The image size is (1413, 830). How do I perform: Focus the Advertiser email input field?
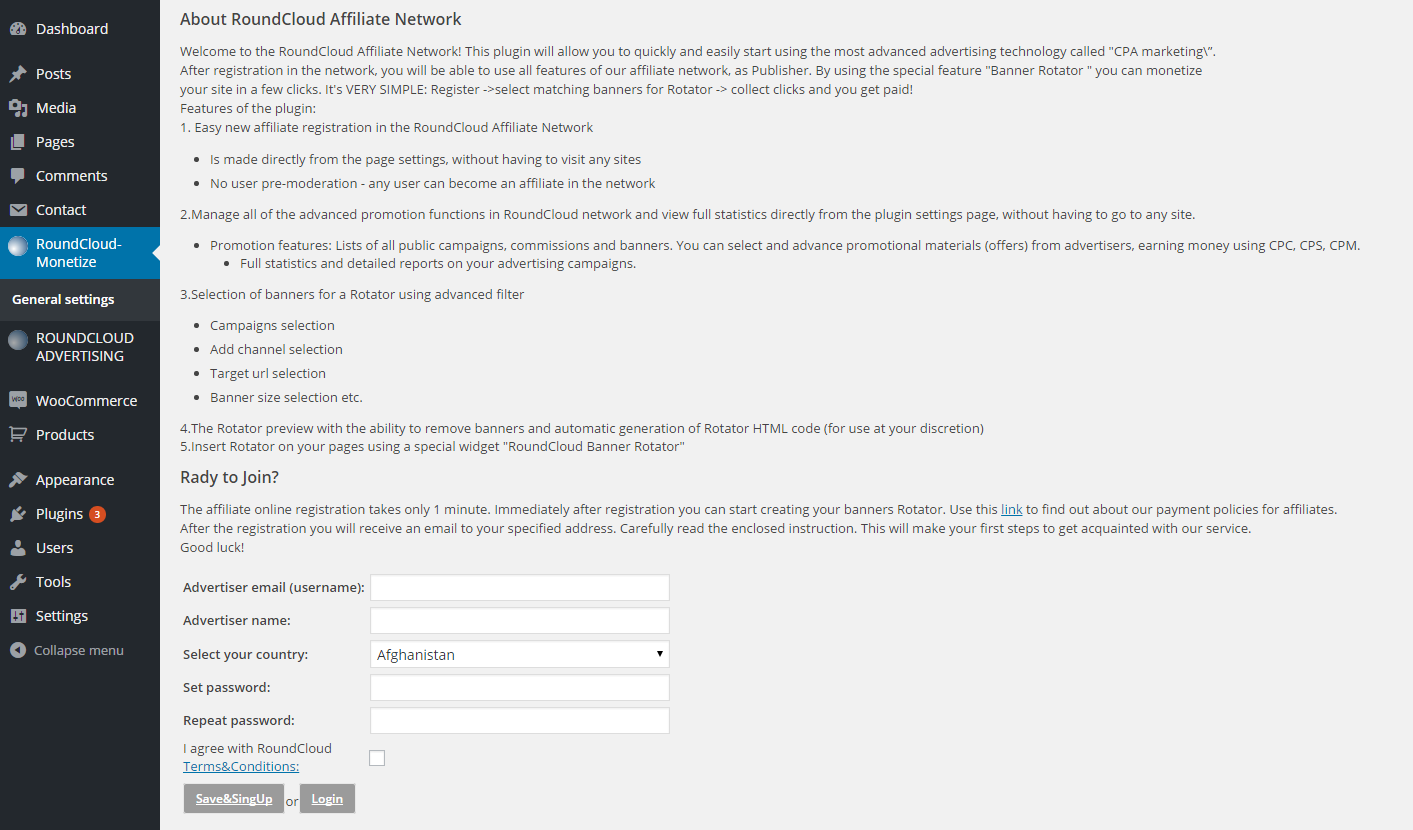pos(520,587)
